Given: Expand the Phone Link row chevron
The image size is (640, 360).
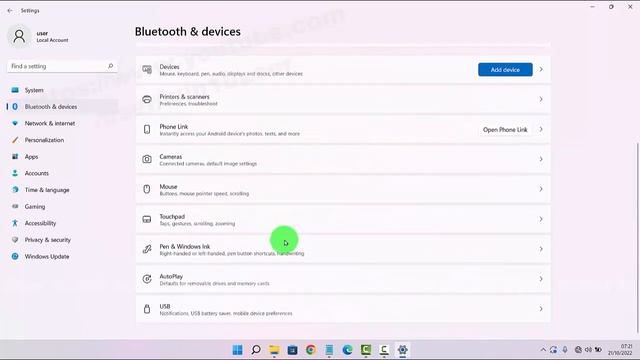Looking at the screenshot, I should coord(541,130).
